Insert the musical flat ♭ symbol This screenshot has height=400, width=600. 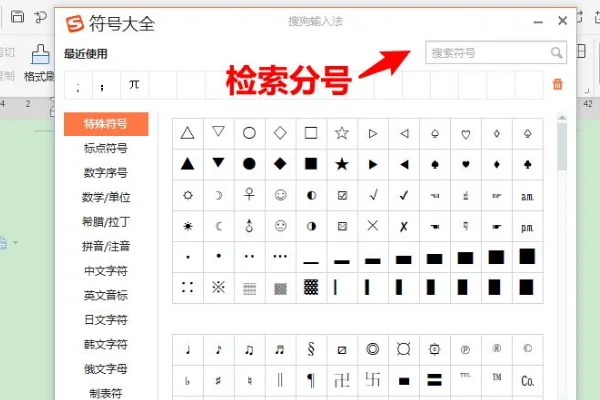(188, 380)
